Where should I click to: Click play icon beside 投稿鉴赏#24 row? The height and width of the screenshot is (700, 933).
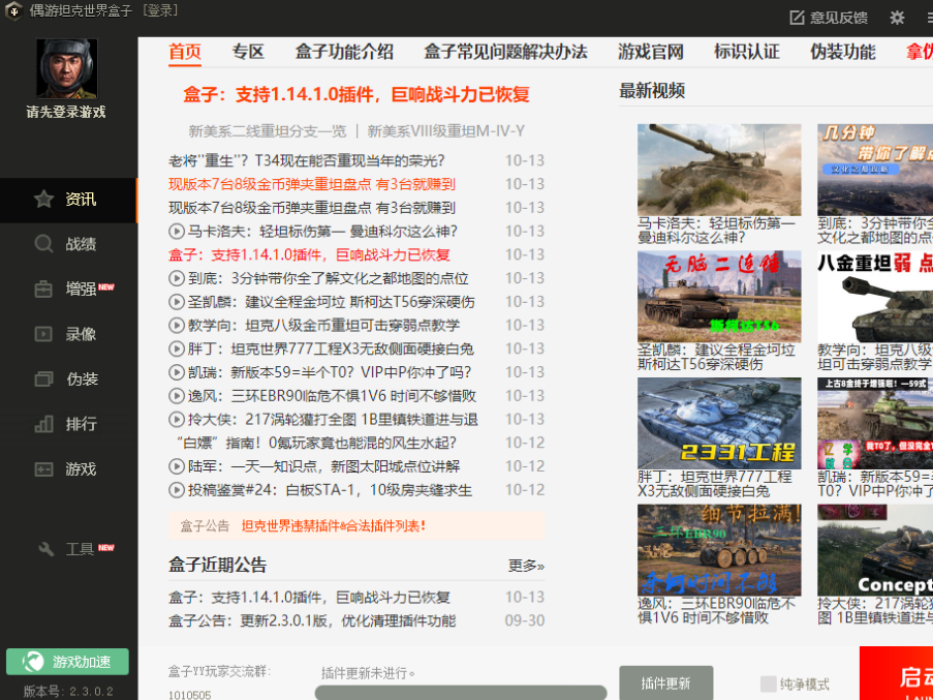177,490
